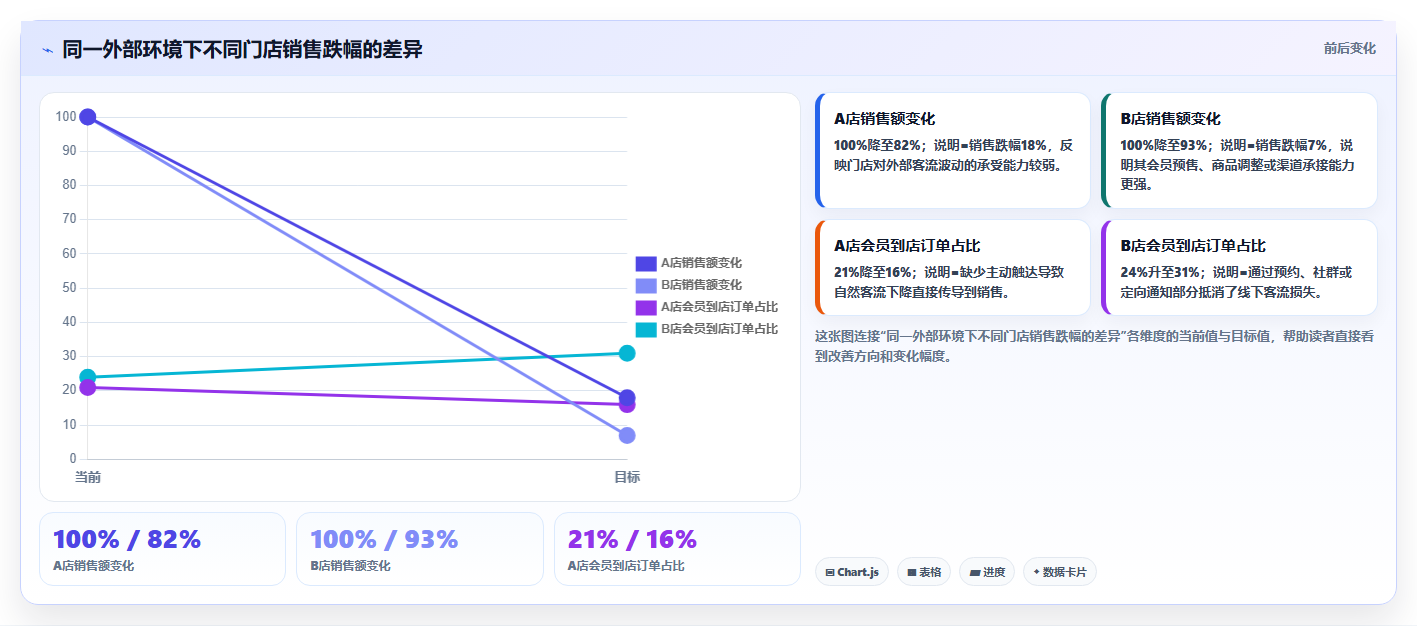Click the y-axis value 50

coord(69,288)
